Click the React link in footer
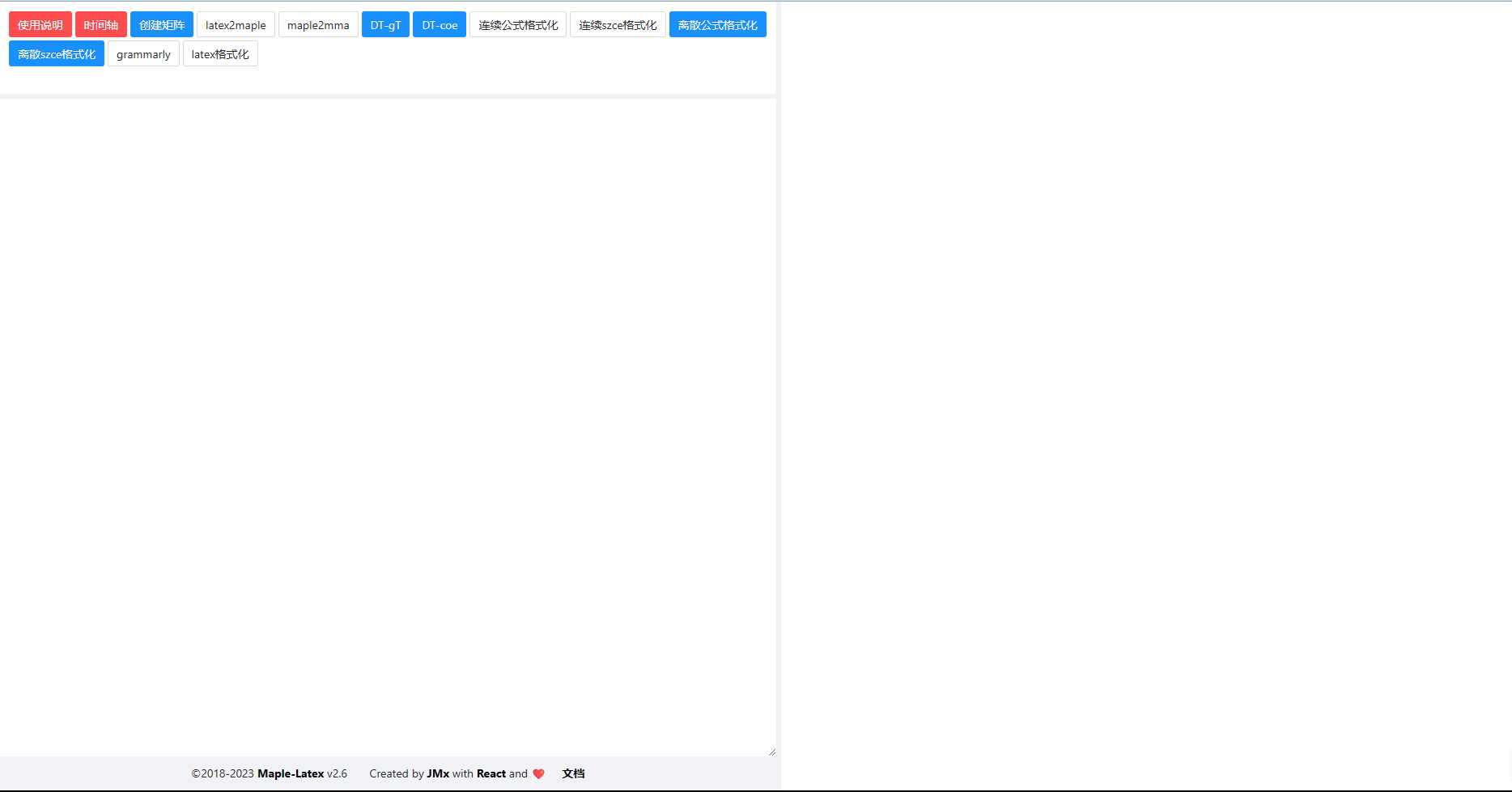Screen dimensions: 1512x792 pyautogui.click(x=491, y=773)
